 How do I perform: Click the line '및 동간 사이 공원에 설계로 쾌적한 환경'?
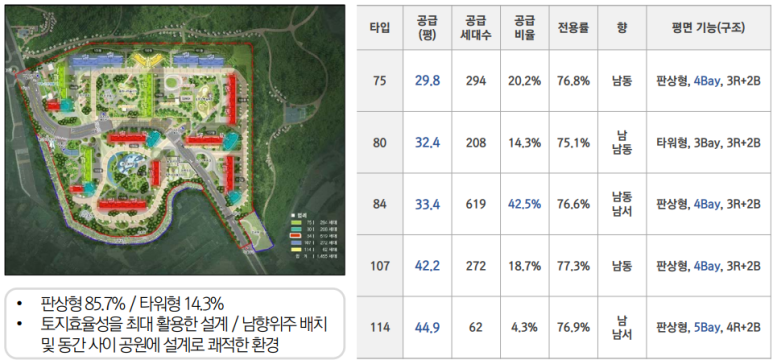pyautogui.click(x=161, y=345)
